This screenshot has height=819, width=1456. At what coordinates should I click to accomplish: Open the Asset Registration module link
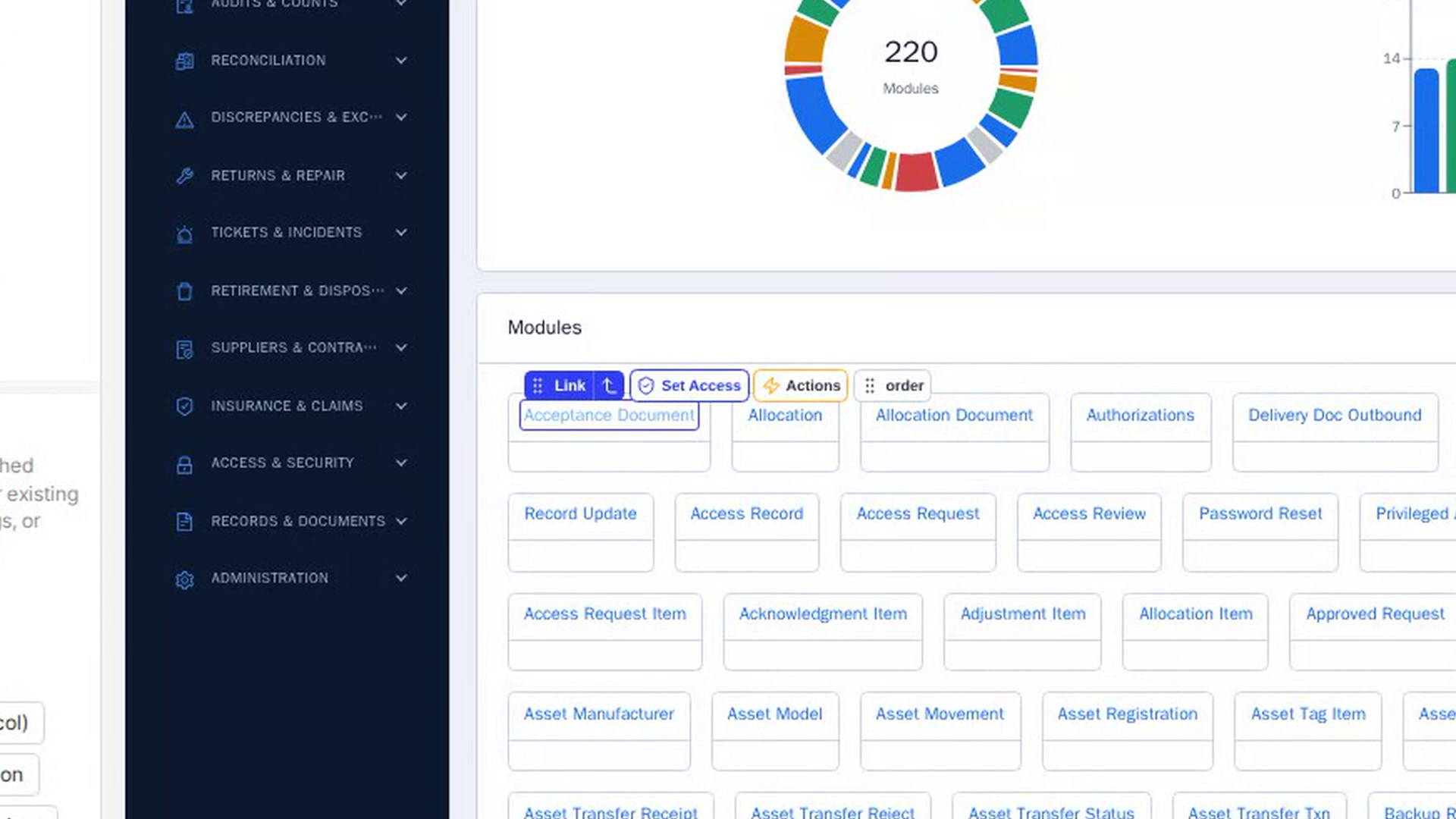coord(1128,714)
